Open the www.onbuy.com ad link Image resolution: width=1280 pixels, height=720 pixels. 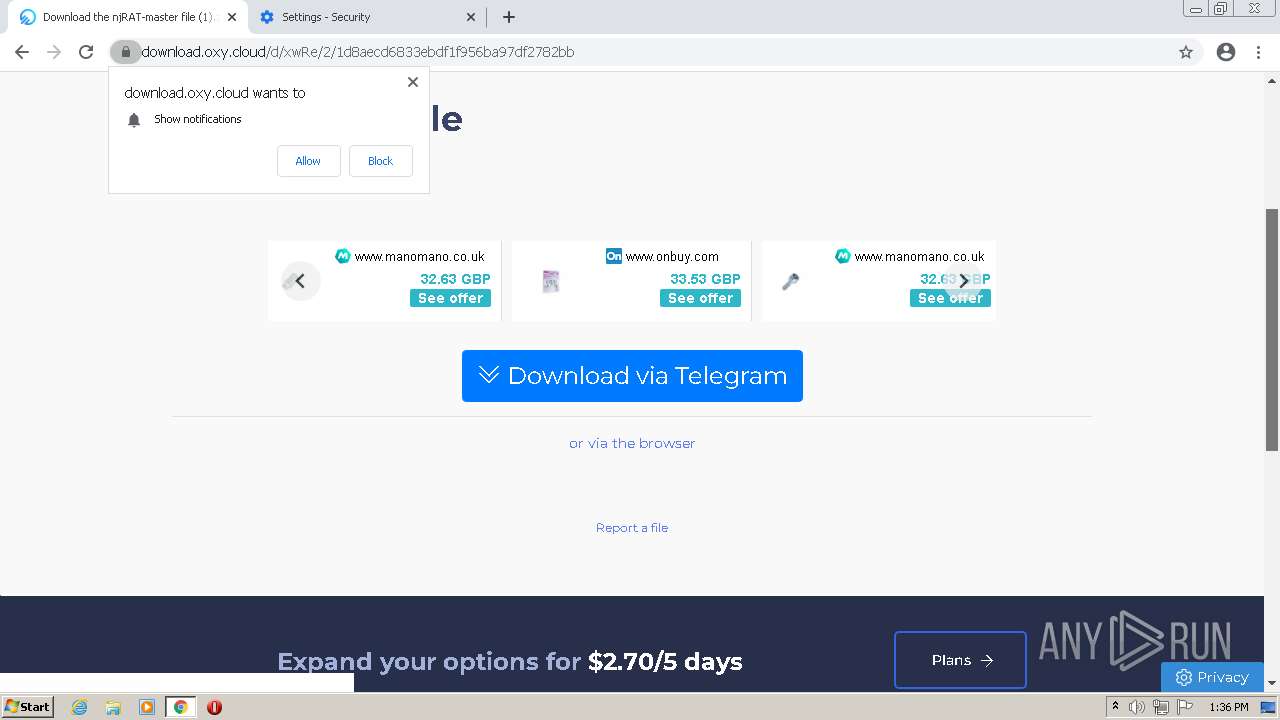[672, 256]
